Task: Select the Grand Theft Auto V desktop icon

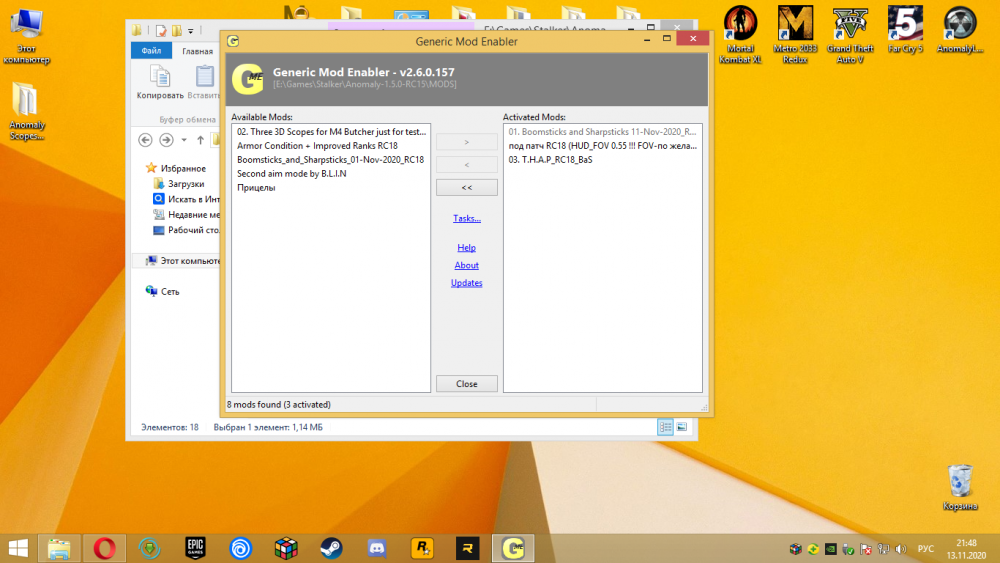Action: pos(851,26)
